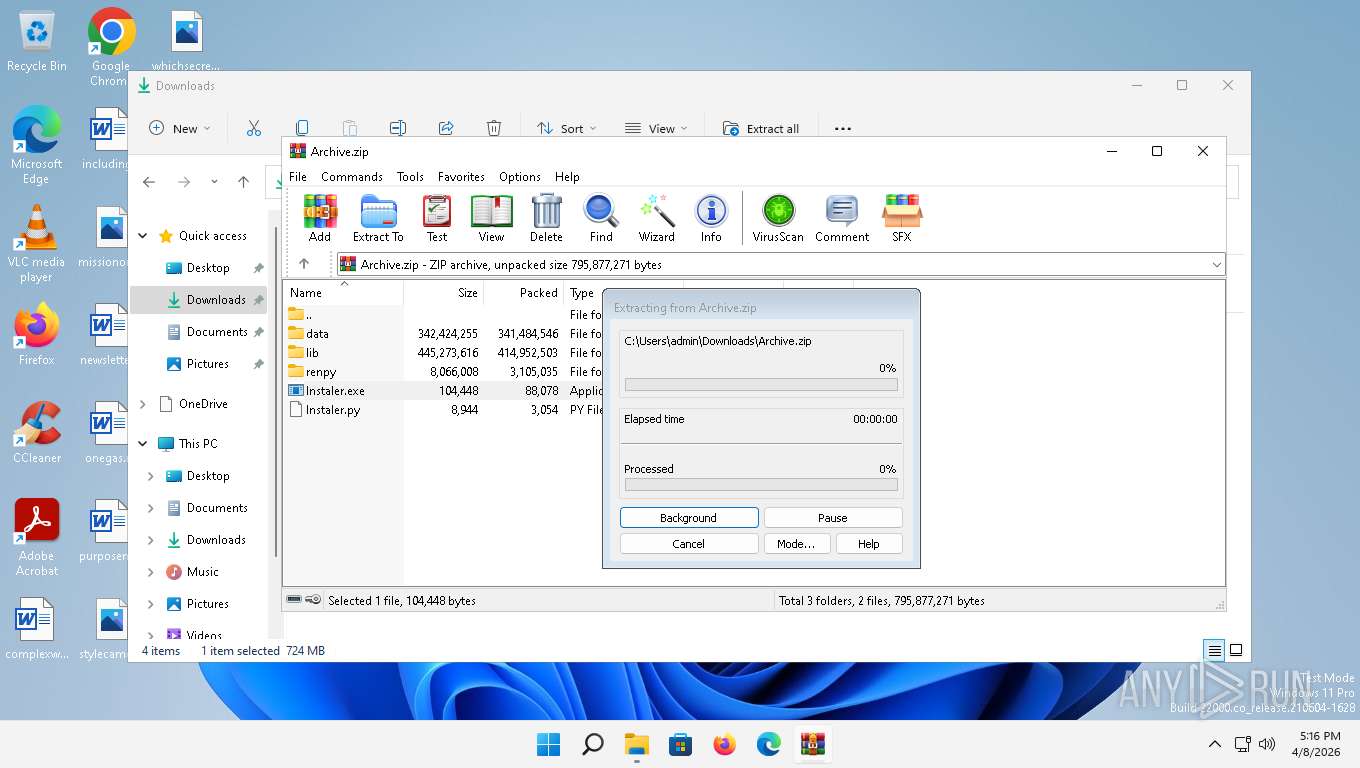Open See more options in Downloads toolbar
The width and height of the screenshot is (1360, 768).
point(842,128)
